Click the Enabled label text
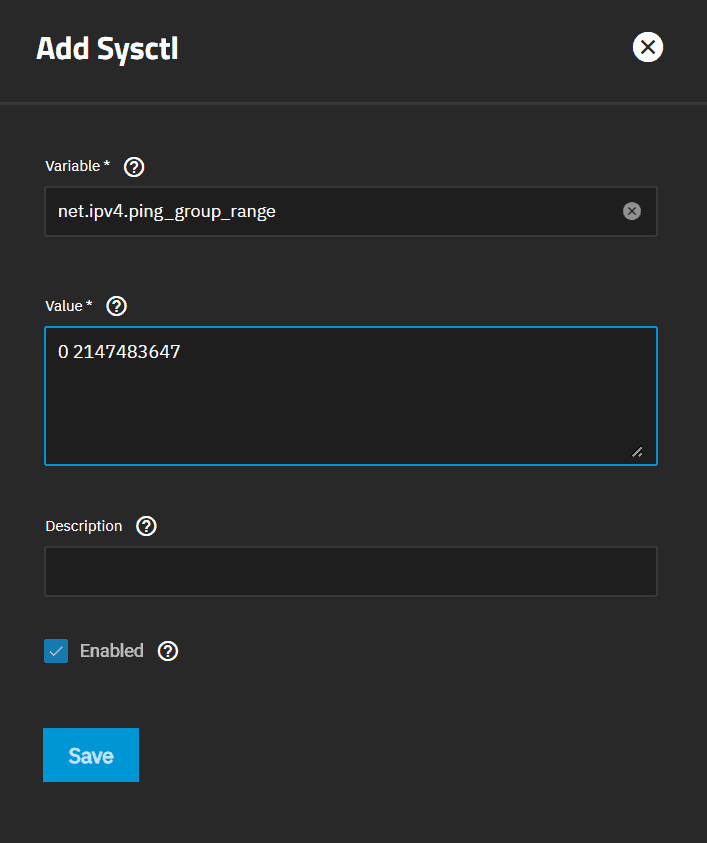707x843 pixels. (x=111, y=651)
